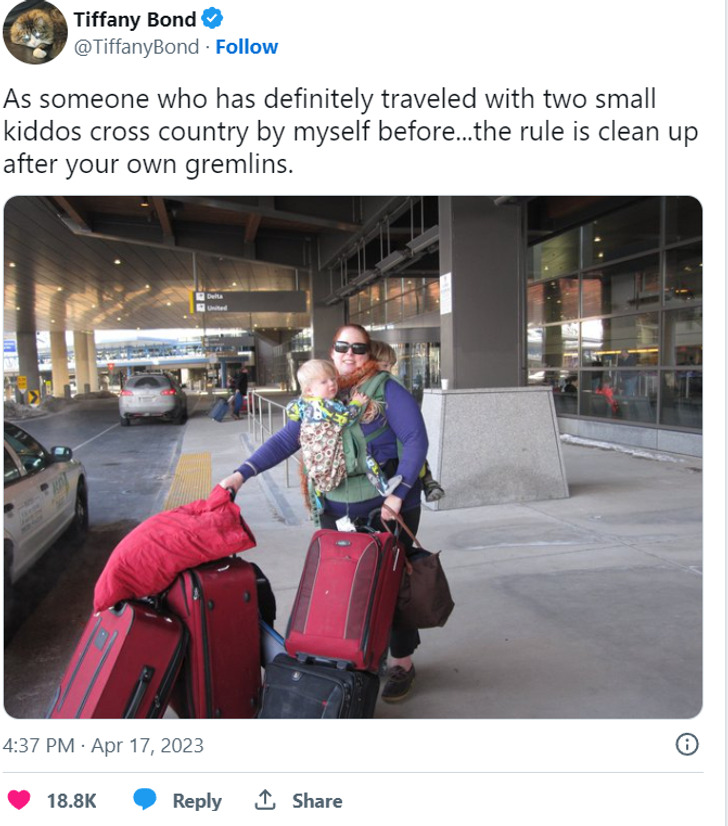Open the @TiffanyBond handle link
Viewport: 728px width, 826px height.
[x=136, y=47]
